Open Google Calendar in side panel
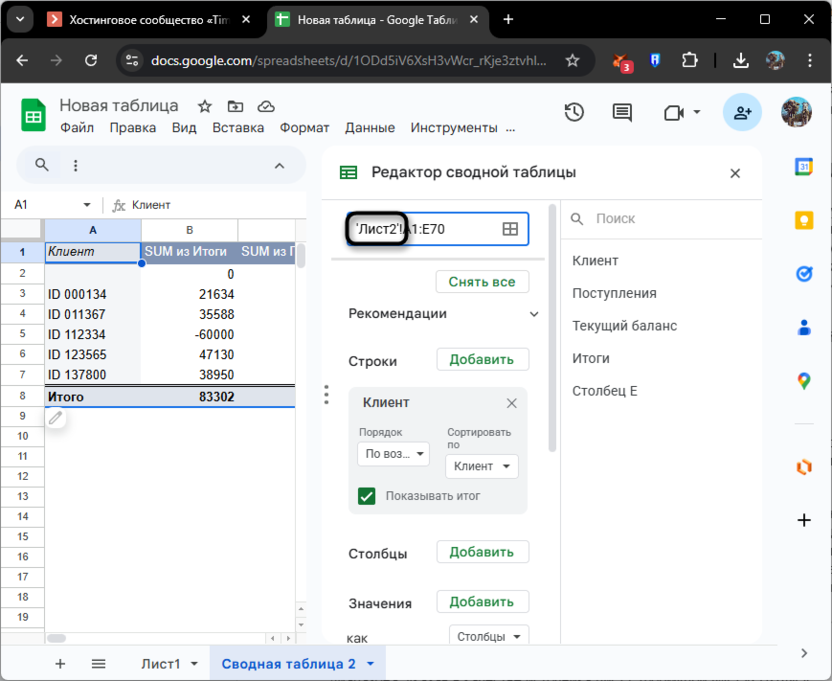Image resolution: width=832 pixels, height=681 pixels. click(x=803, y=167)
